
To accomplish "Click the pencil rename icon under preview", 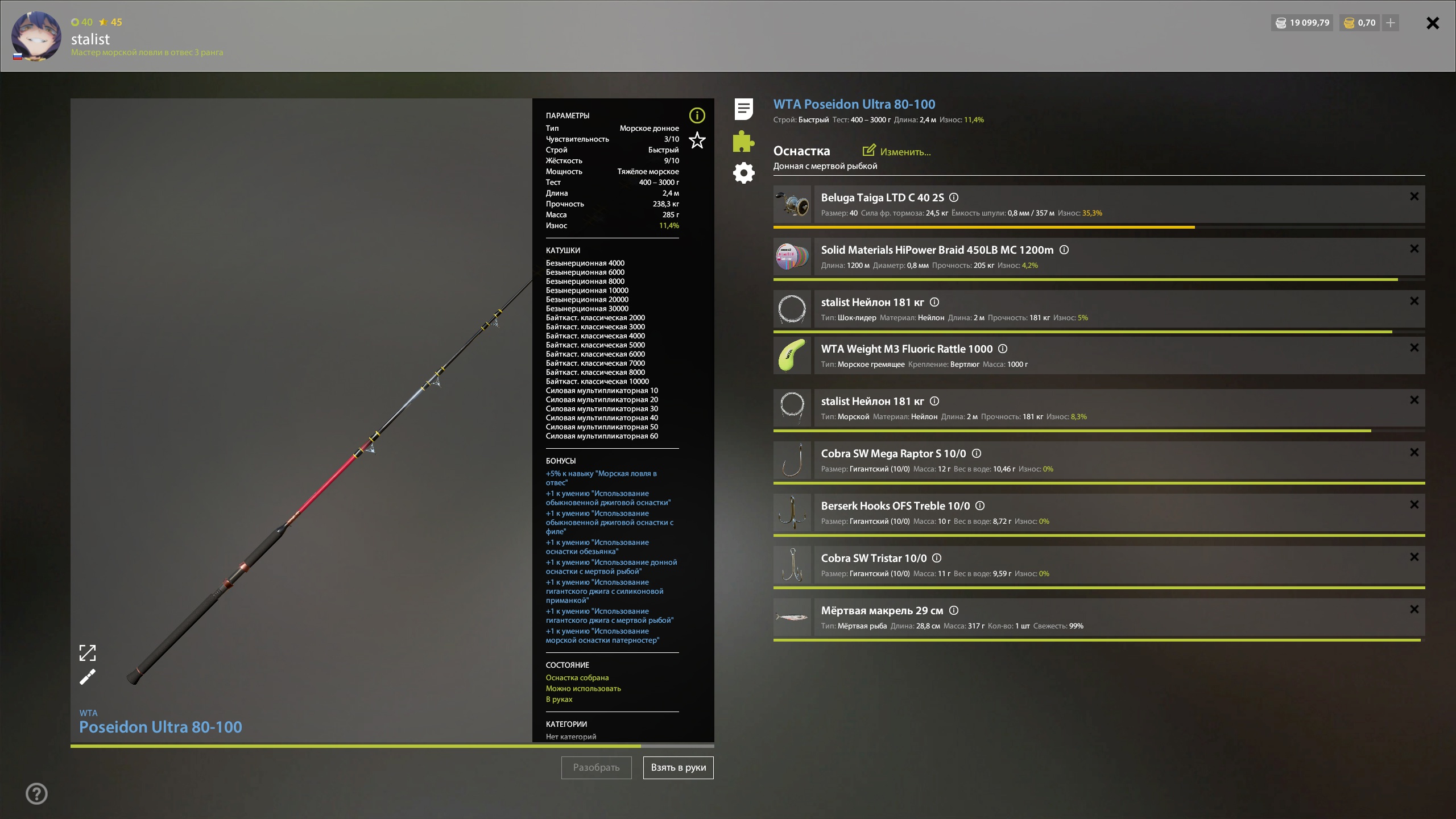I will pos(87,677).
